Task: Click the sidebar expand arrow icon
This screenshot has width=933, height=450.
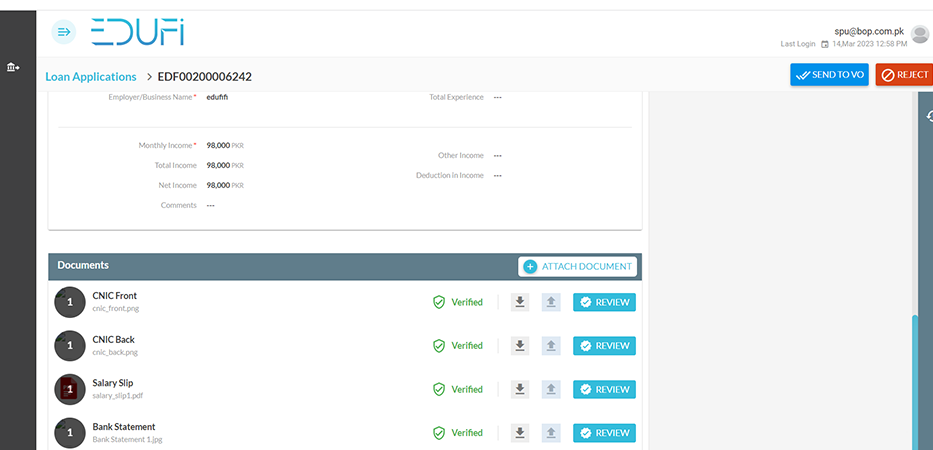Action: 64,32
